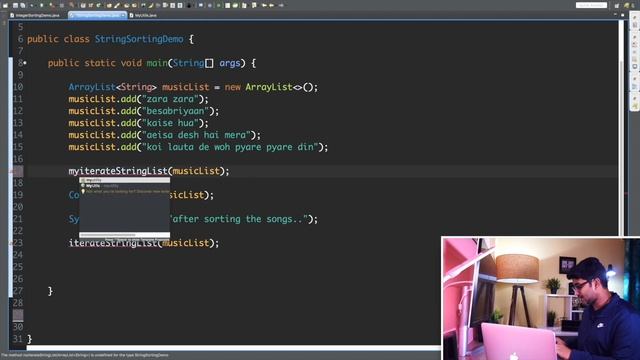Click "besabriyaan" string on line 12
The image size is (640, 360).
tap(175, 111)
